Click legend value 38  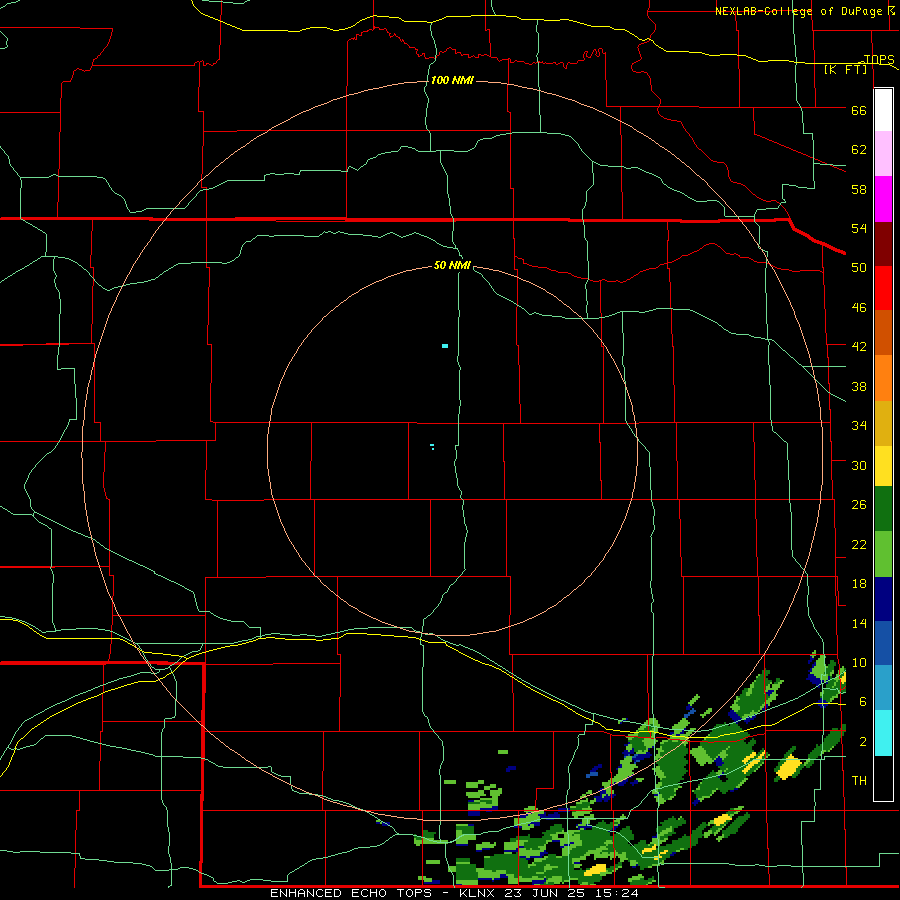(859, 386)
